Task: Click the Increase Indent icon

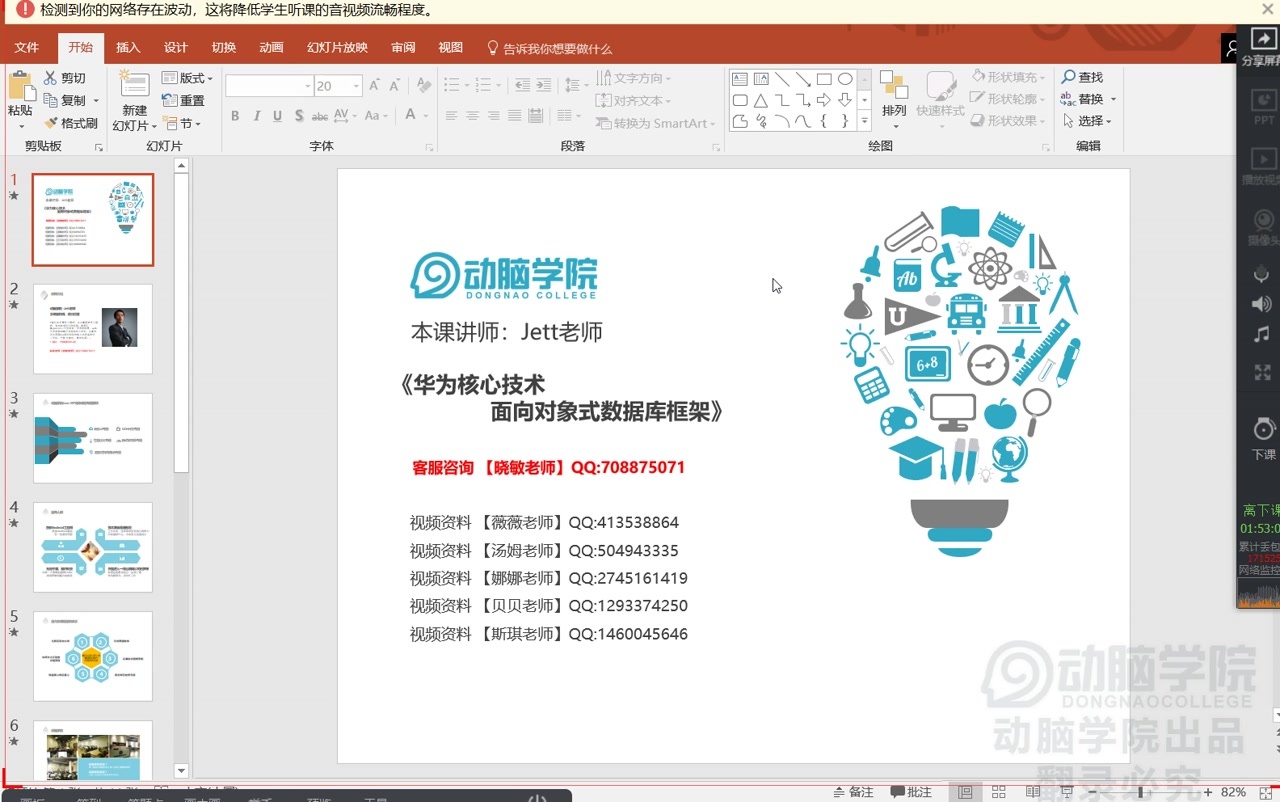Action: [x=543, y=86]
